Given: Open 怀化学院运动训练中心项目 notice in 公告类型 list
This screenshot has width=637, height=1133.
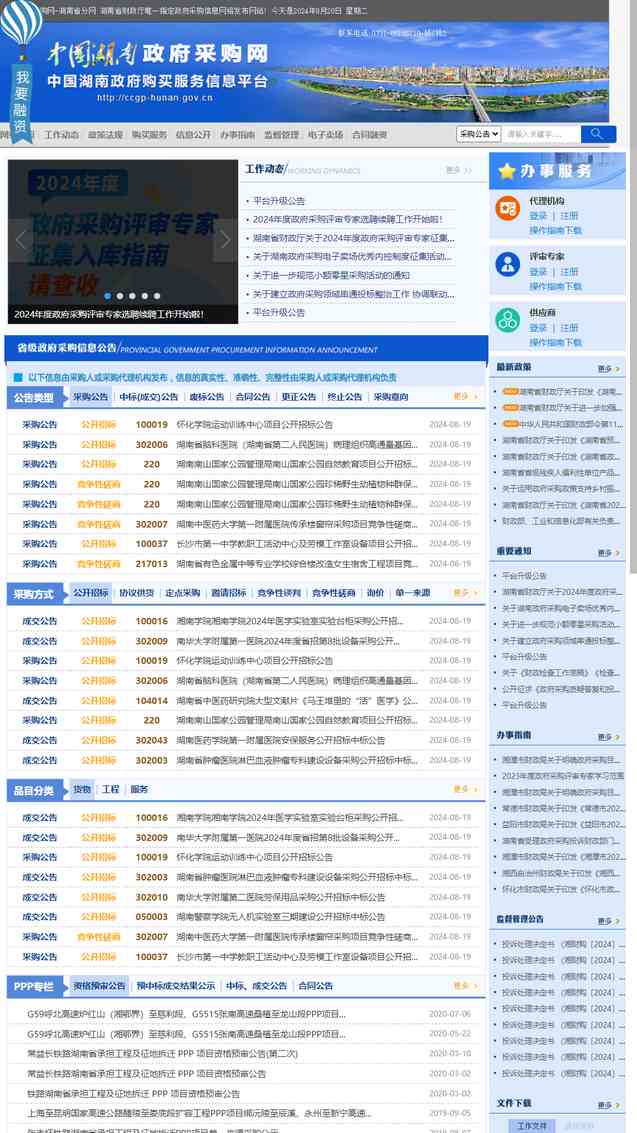Looking at the screenshot, I should point(254,425).
